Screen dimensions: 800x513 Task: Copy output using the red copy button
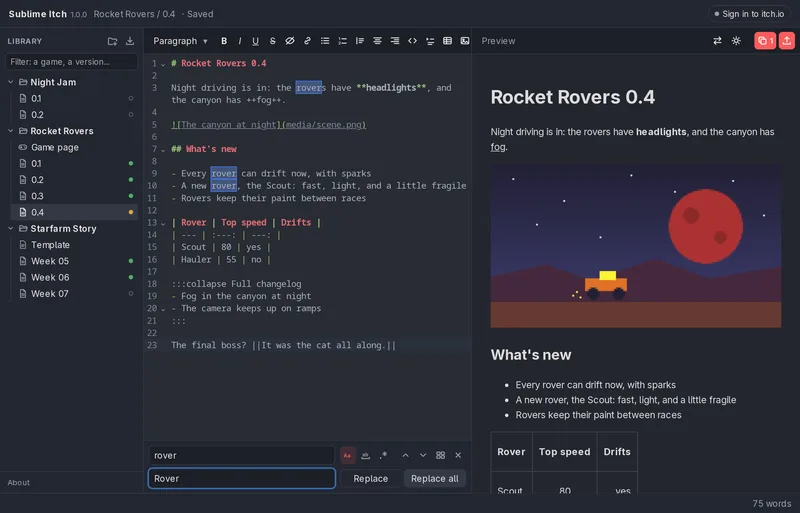point(765,41)
